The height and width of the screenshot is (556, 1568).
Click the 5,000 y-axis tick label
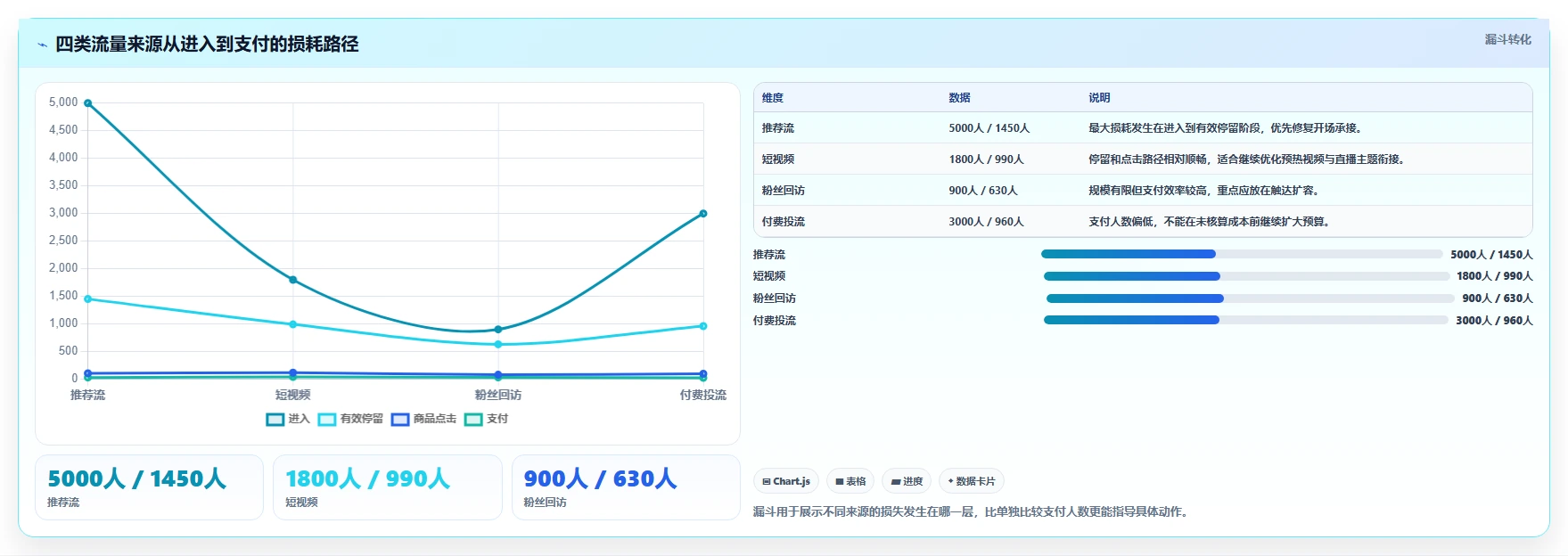click(x=63, y=102)
